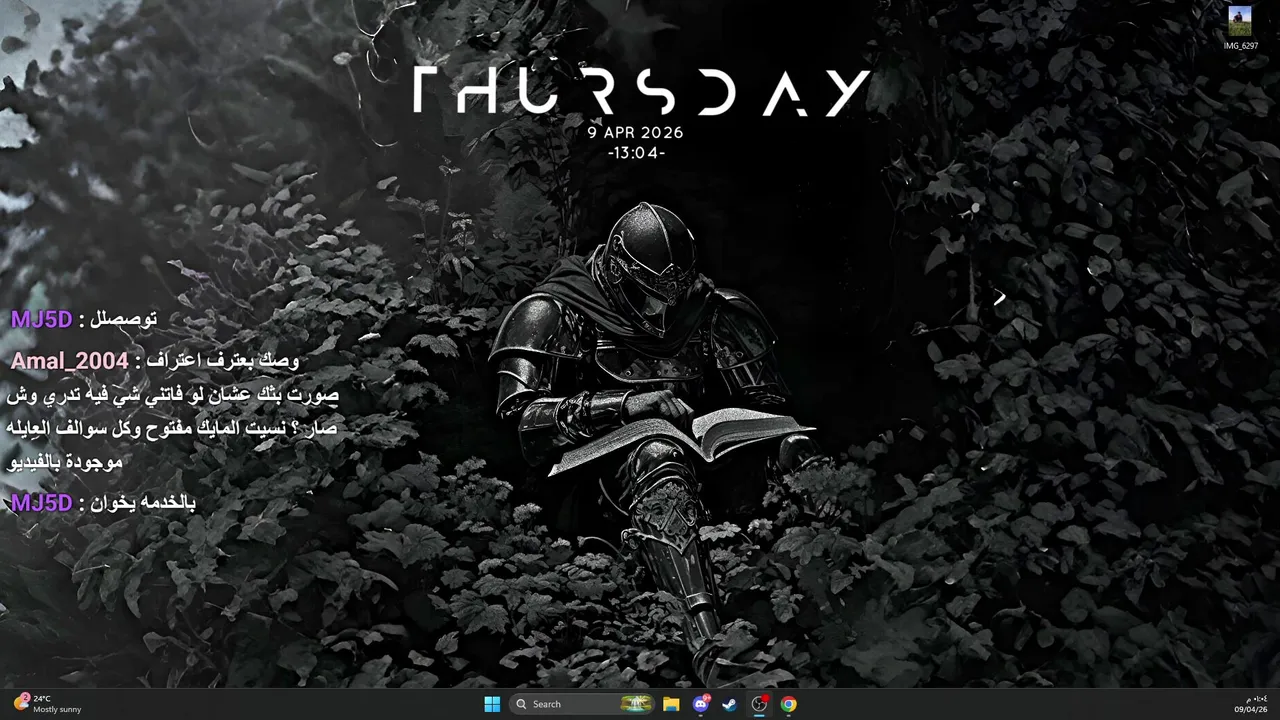Select the IMG_6297 desktop file
1280x720 pixels.
[1240, 28]
